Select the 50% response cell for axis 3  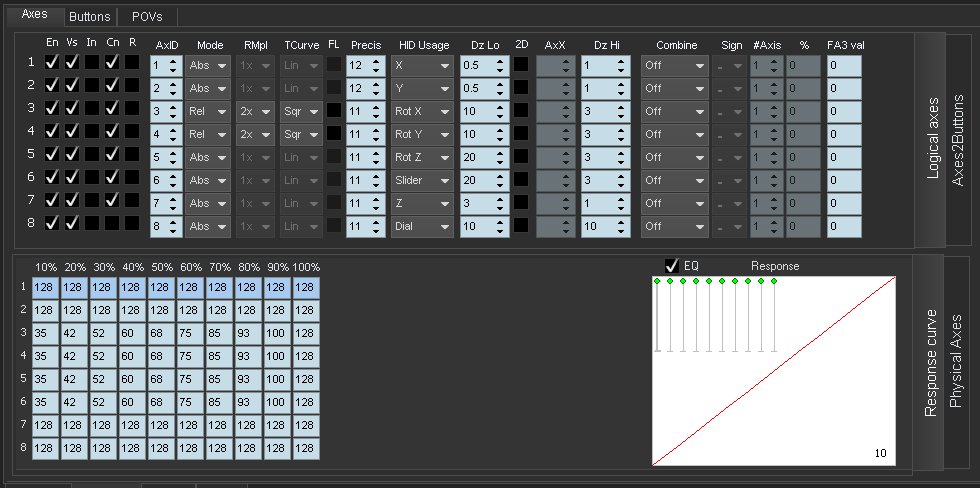[162, 331]
